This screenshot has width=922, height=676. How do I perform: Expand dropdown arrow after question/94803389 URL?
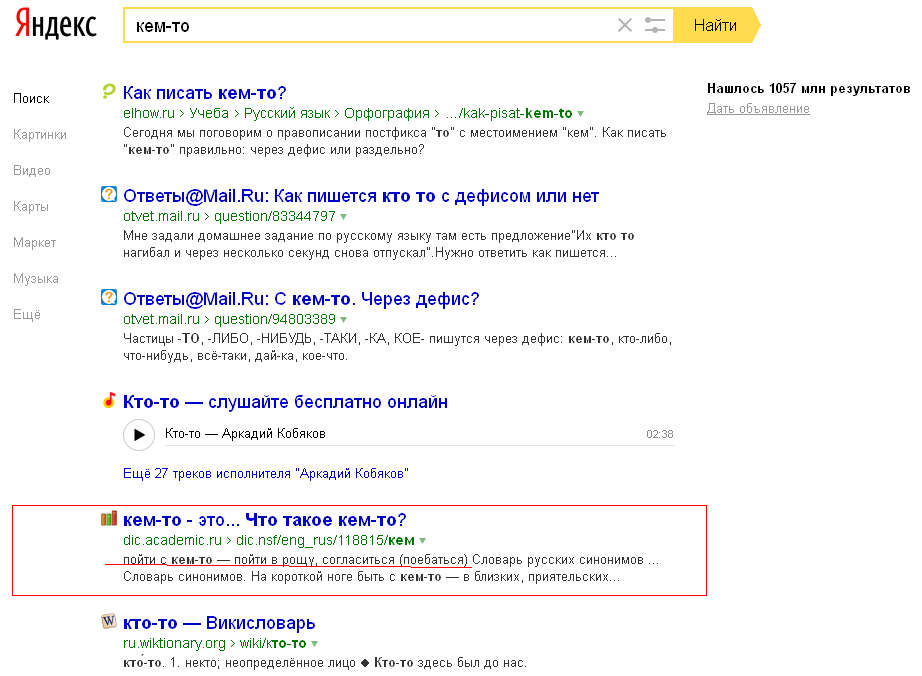pos(343,320)
